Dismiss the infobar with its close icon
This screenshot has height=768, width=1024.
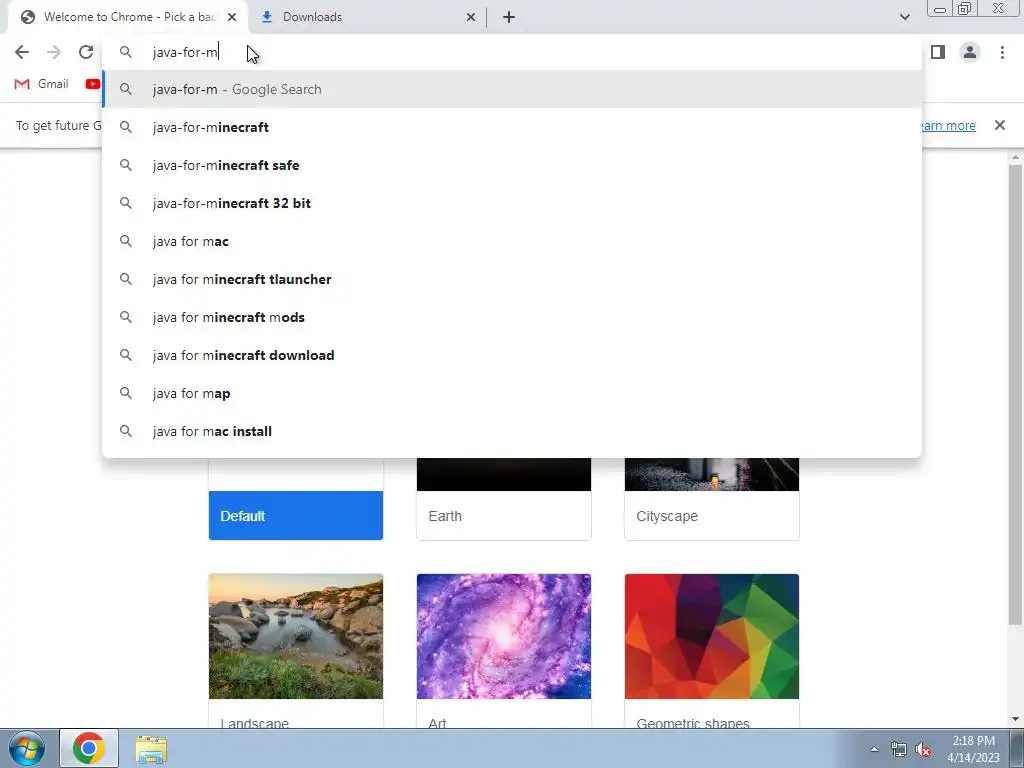tap(999, 125)
